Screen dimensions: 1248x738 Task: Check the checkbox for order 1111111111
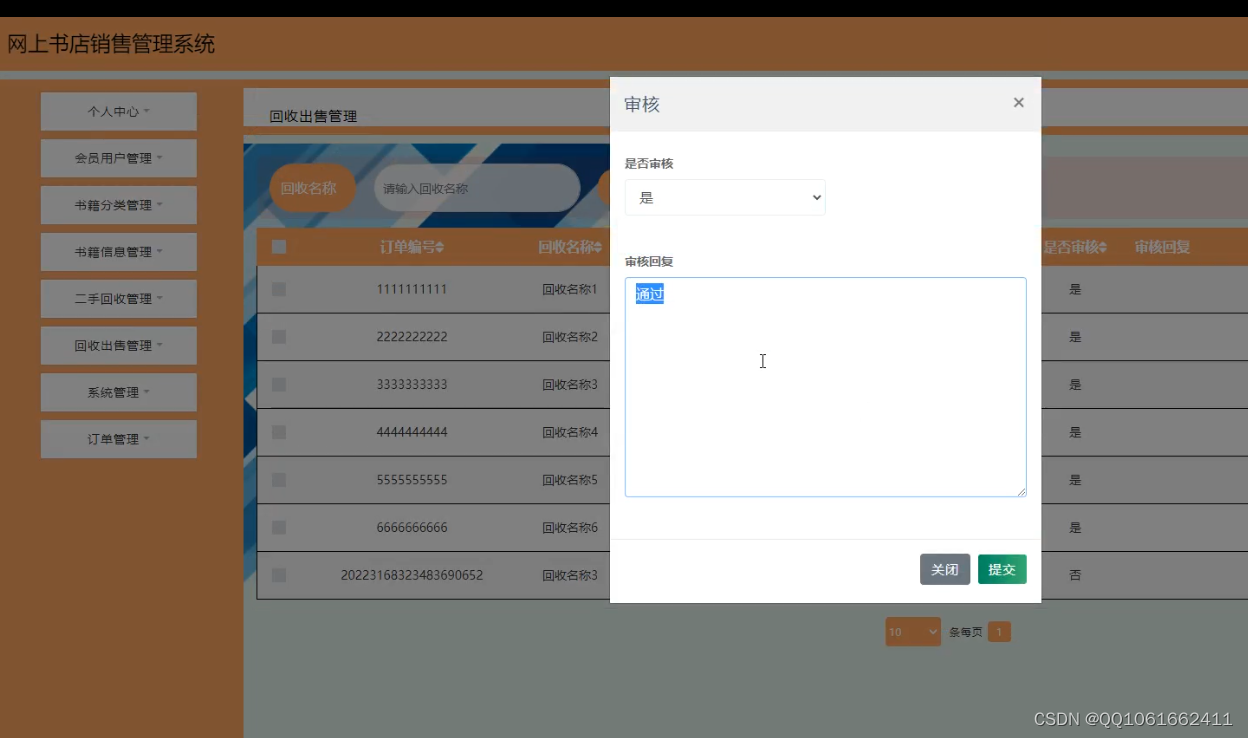click(x=279, y=289)
